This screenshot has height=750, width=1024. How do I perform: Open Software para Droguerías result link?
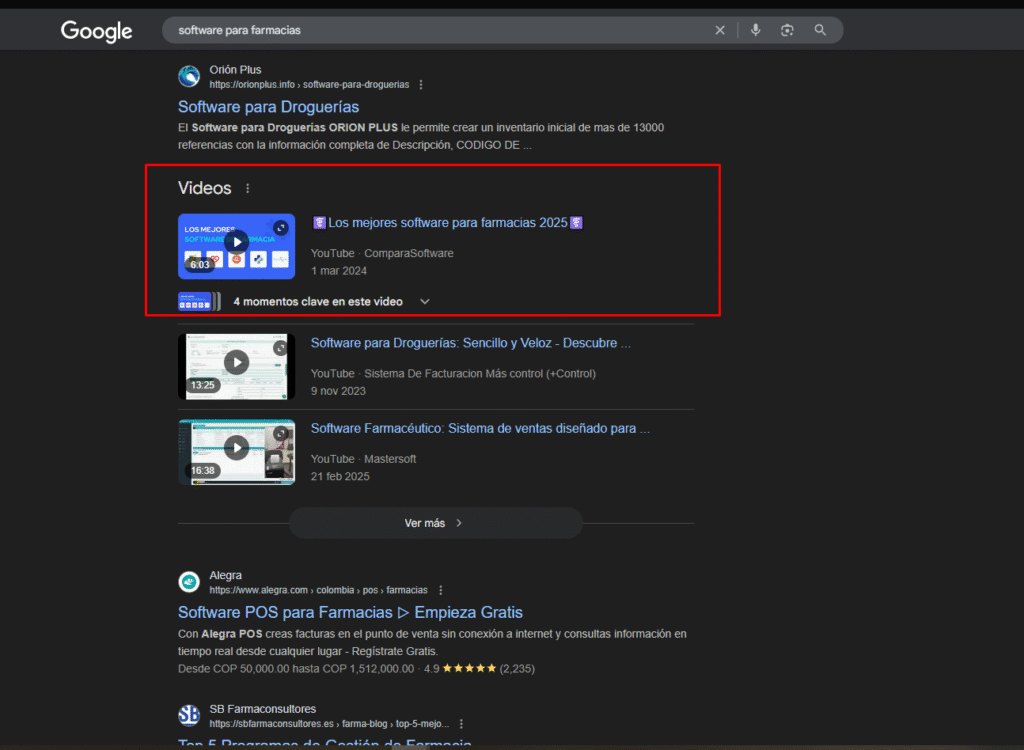tap(268, 106)
